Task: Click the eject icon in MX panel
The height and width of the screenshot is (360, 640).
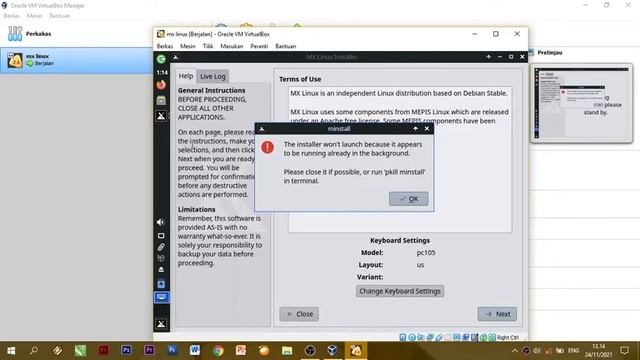Action: pos(161,270)
